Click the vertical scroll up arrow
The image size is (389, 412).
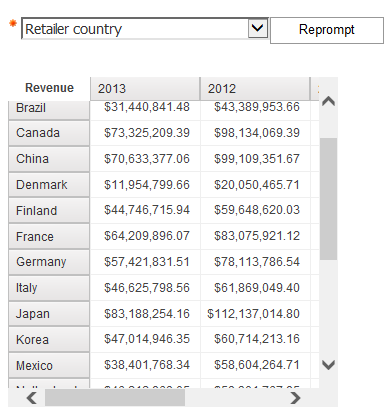point(329,101)
